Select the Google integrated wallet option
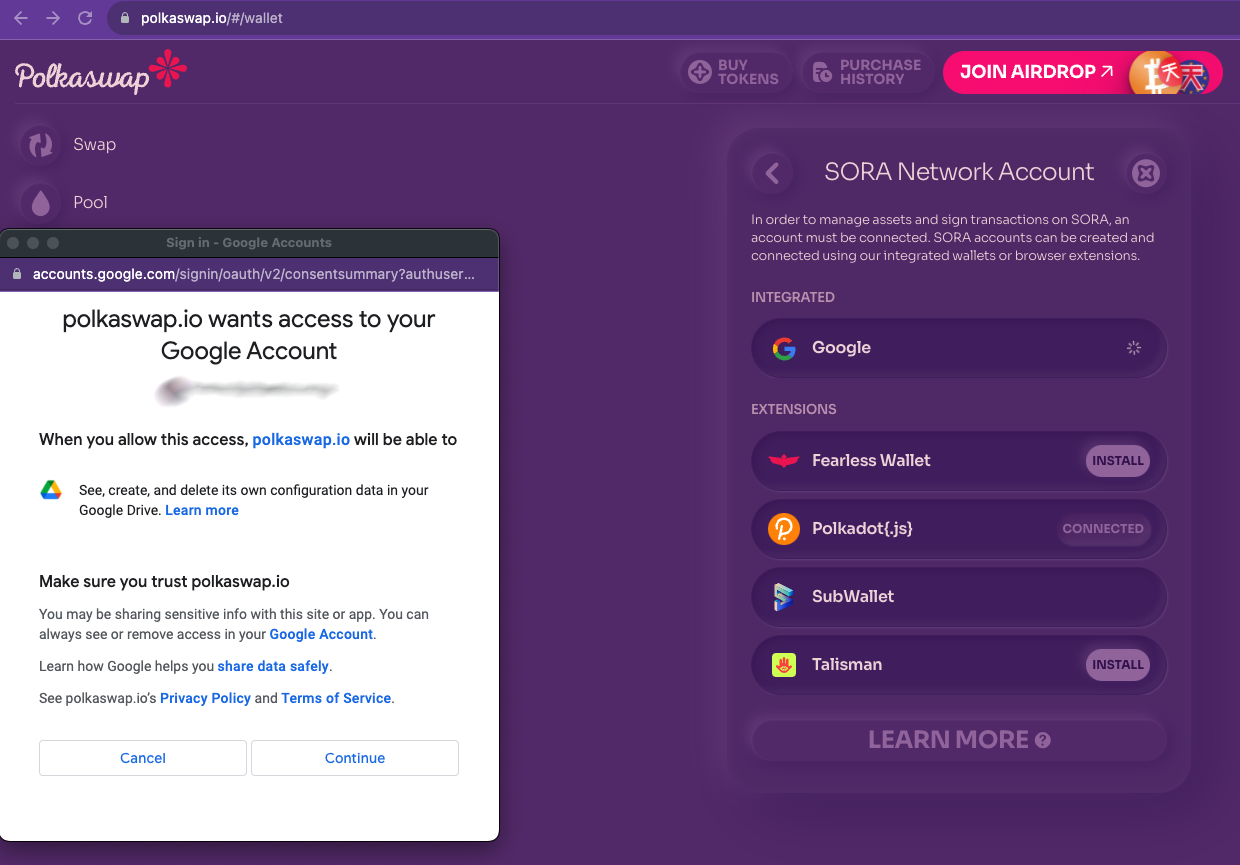Image resolution: width=1240 pixels, height=865 pixels. [959, 348]
